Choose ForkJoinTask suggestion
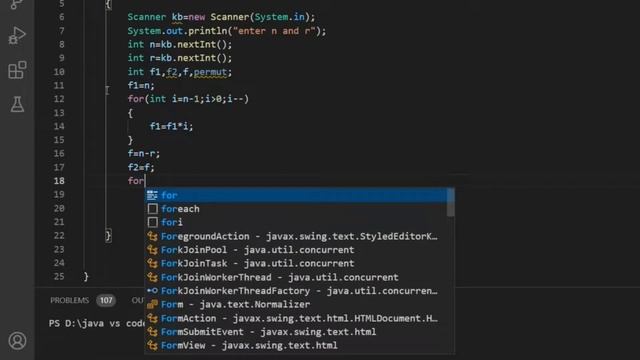 point(296,263)
